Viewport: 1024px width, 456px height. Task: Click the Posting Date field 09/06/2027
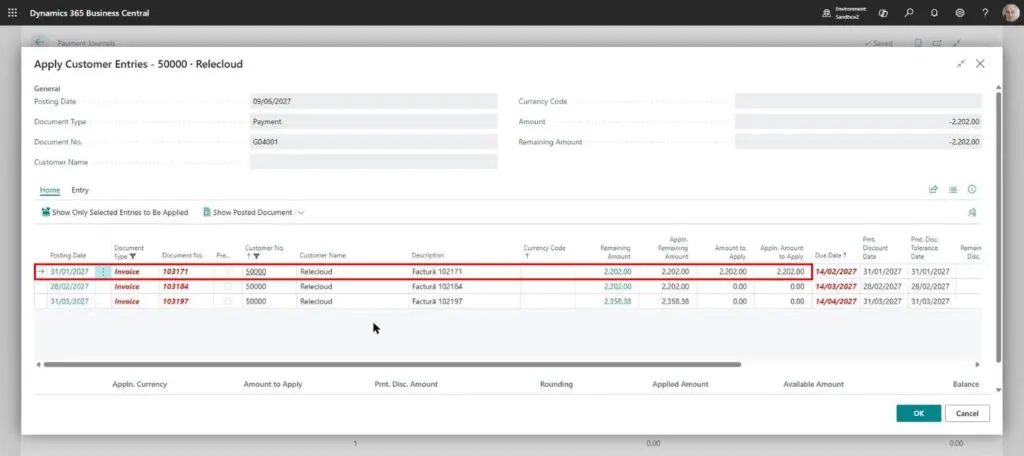pyautogui.click(x=374, y=101)
